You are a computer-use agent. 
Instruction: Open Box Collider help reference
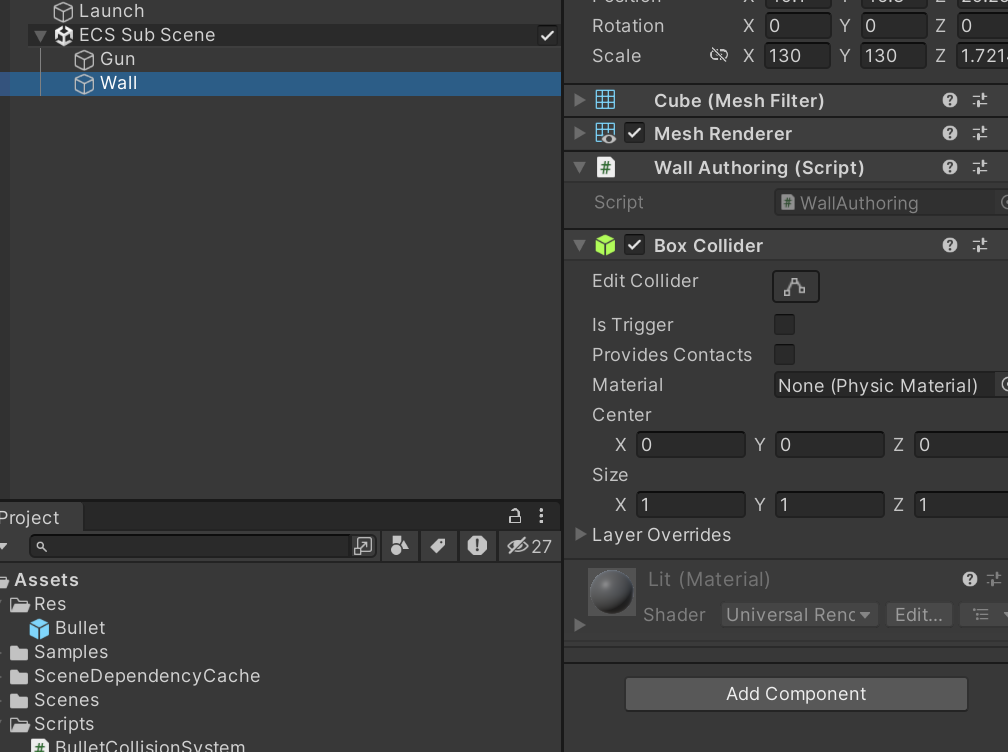tap(950, 245)
